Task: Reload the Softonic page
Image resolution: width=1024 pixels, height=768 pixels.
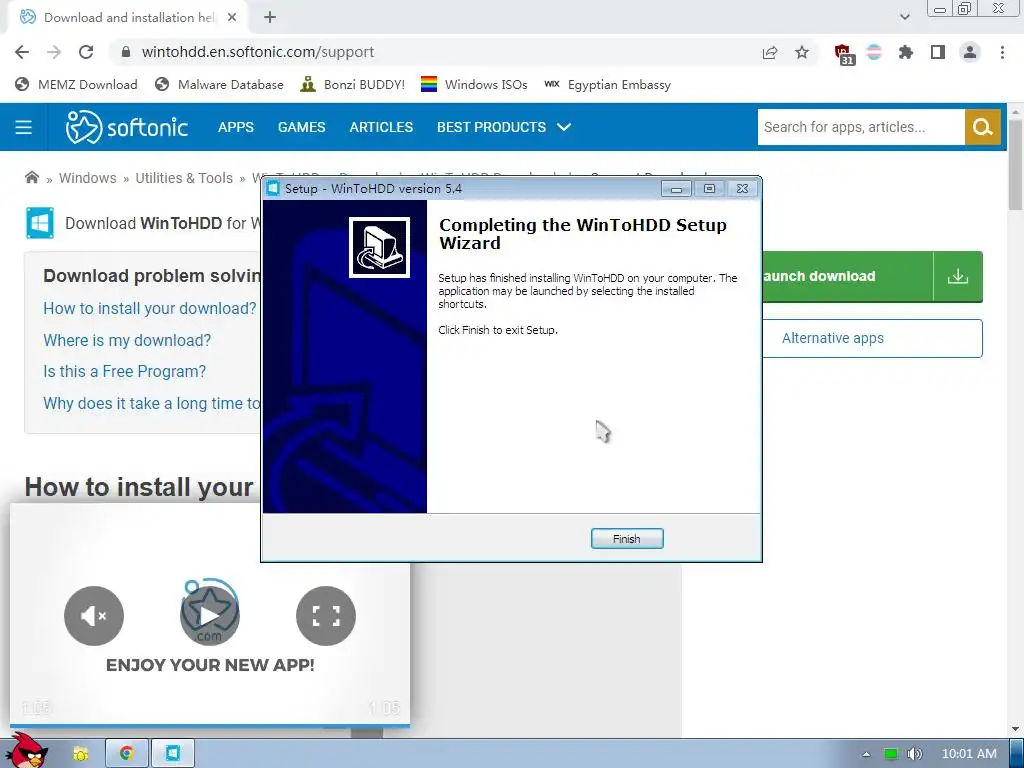Action: [86, 52]
